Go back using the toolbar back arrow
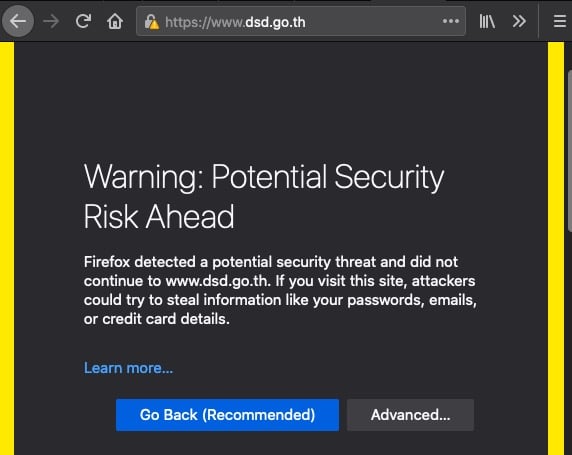The width and height of the screenshot is (572, 455). [18, 22]
